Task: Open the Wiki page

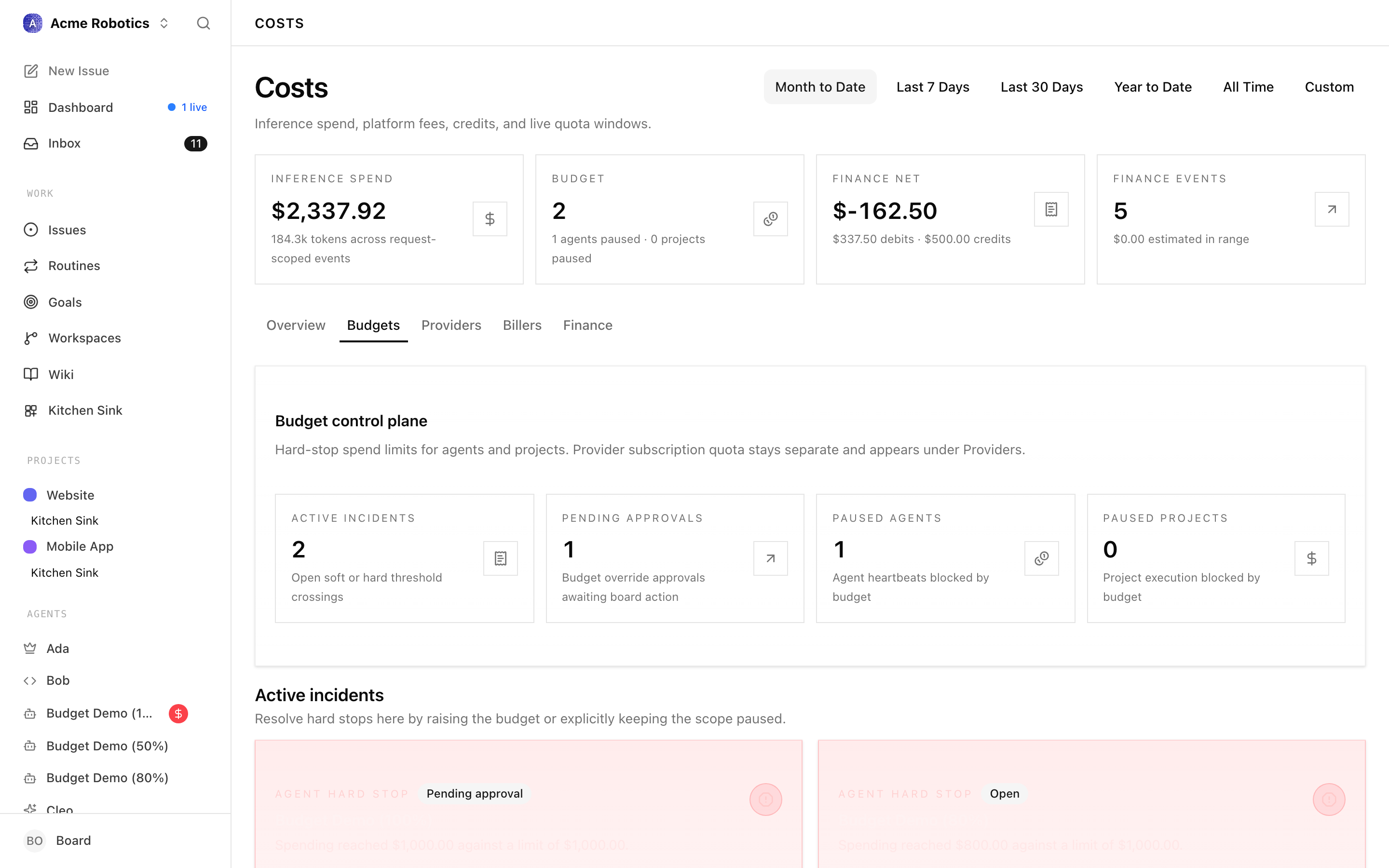Action: coord(115,374)
